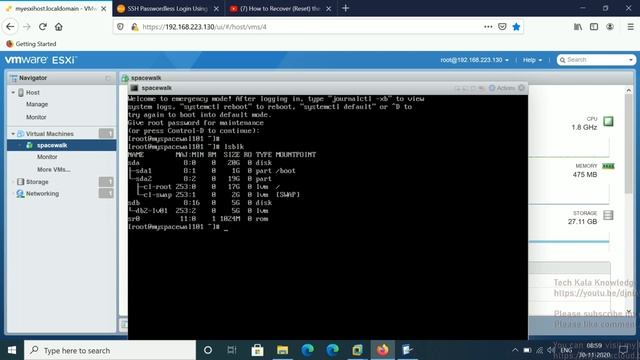Click the Virtual Machines icon in Navigator
Image resolution: width=640 pixels, height=360 pixels.
coord(20,133)
